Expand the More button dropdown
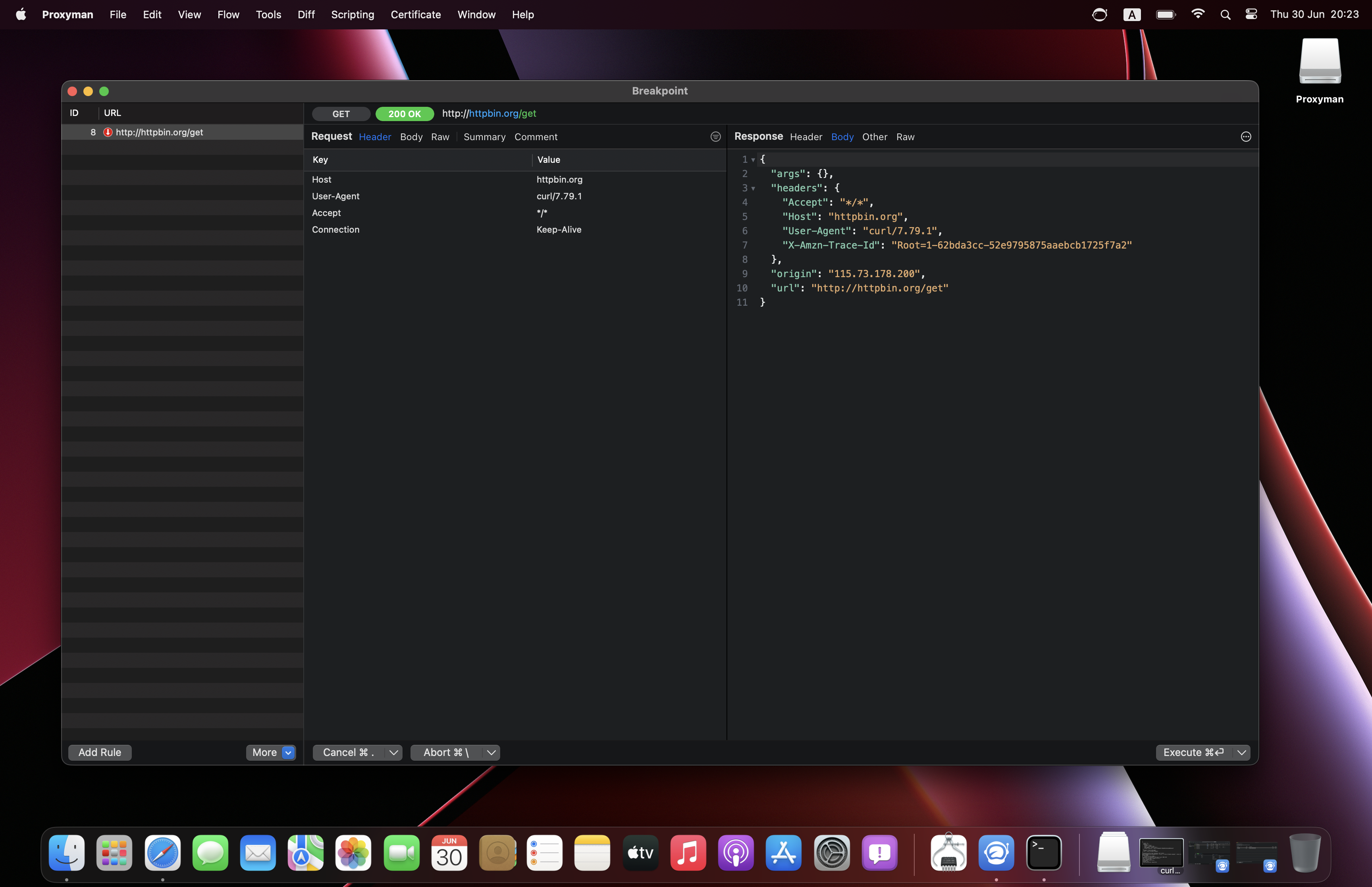Image resolution: width=1372 pixels, height=887 pixels. [x=288, y=752]
